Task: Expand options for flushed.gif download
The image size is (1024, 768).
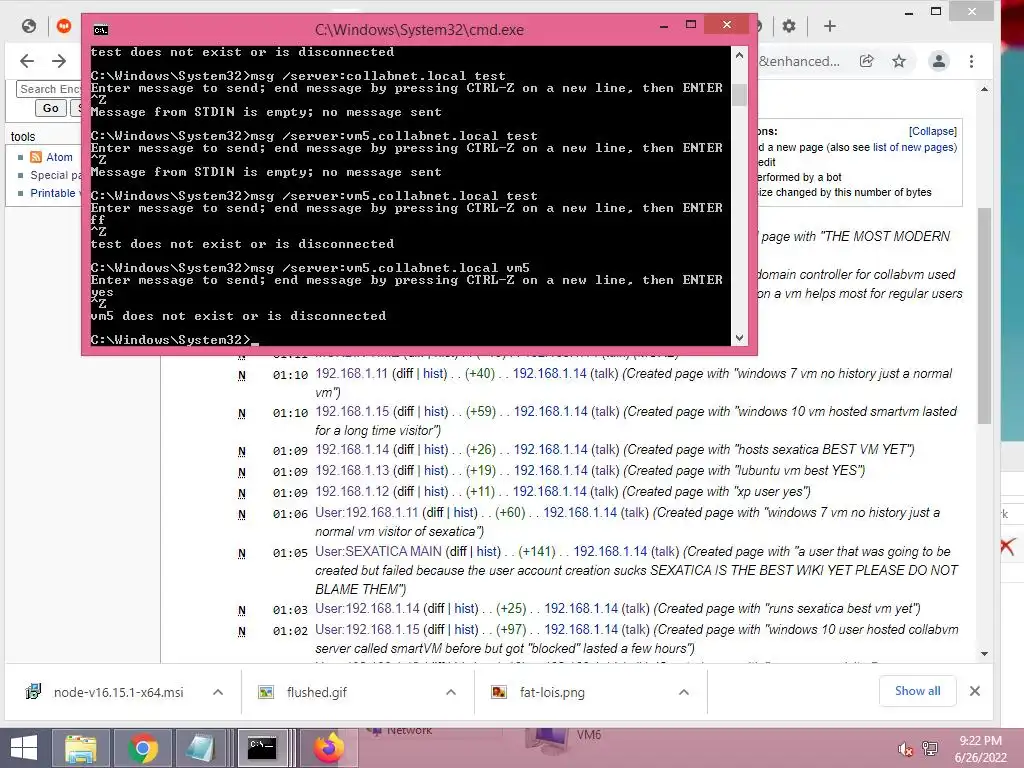Action: (x=451, y=692)
